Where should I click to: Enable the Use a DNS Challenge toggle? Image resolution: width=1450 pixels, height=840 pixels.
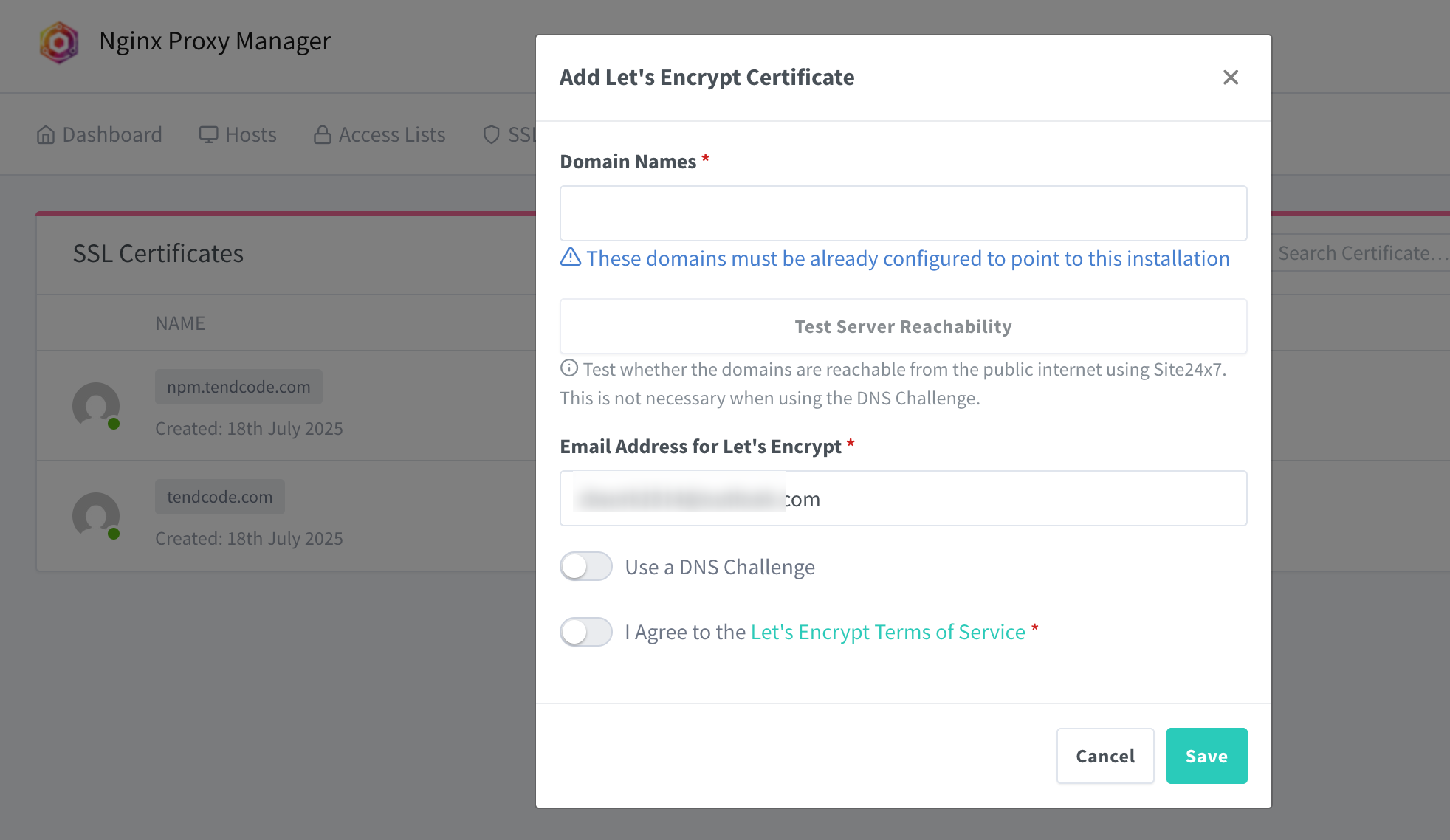tap(585, 566)
